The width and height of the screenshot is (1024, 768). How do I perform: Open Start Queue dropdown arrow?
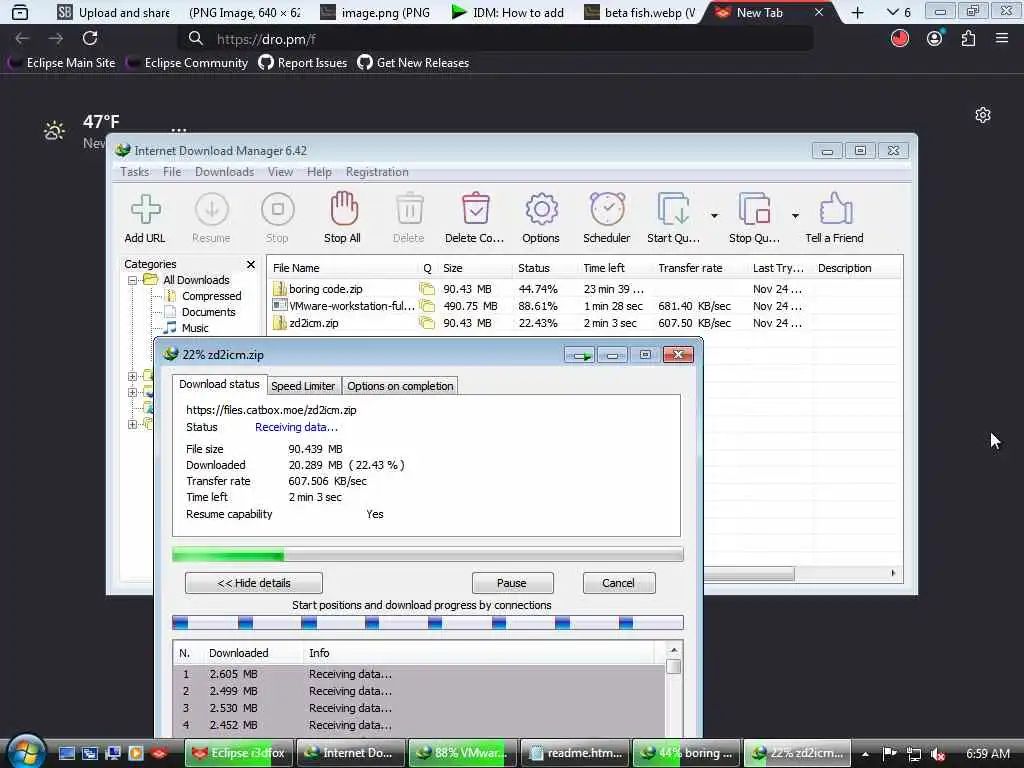(714, 216)
